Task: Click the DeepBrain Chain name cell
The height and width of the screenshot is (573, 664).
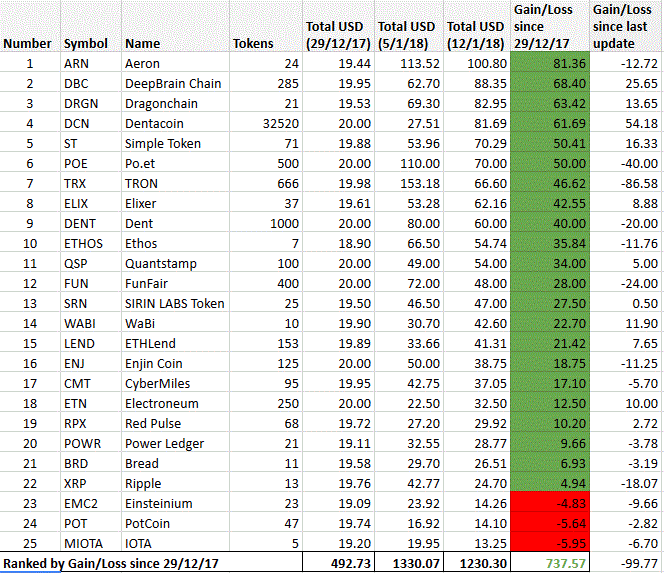Action: coord(176,83)
